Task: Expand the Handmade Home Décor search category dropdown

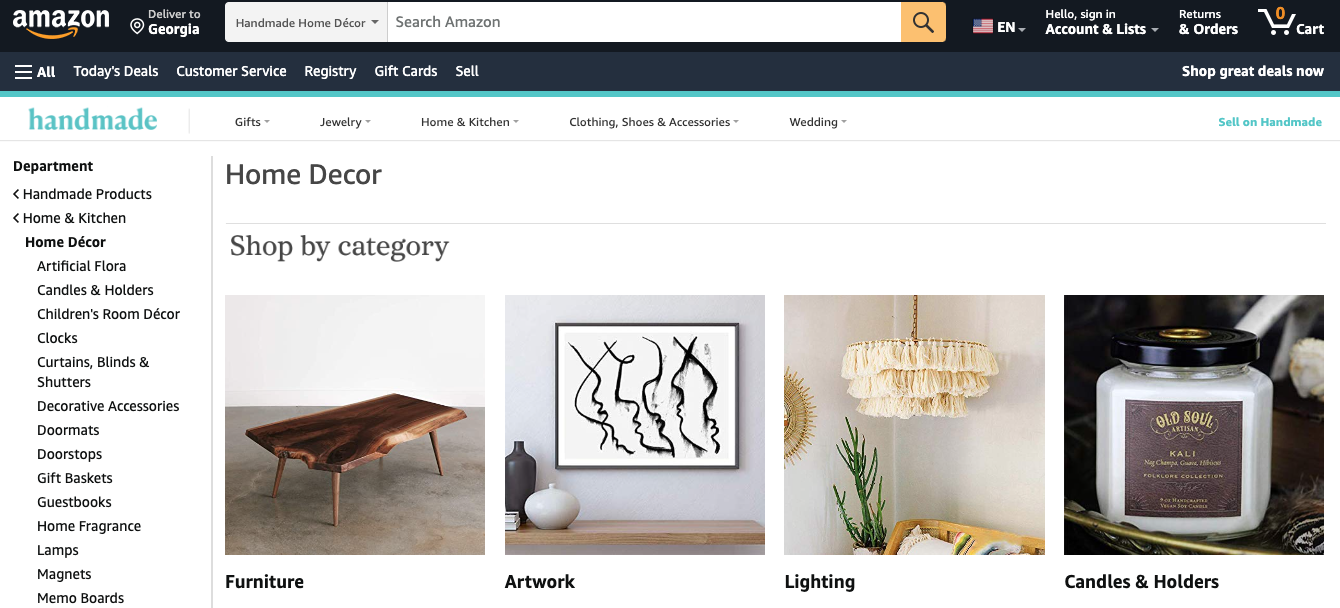Action: (306, 22)
